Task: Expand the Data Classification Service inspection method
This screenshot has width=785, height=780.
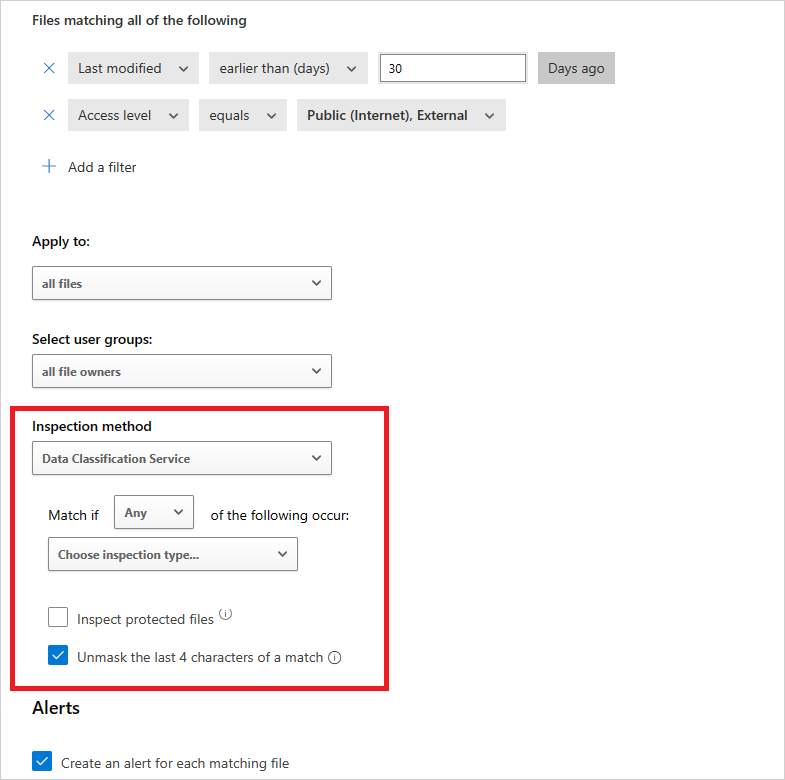Action: (182, 459)
